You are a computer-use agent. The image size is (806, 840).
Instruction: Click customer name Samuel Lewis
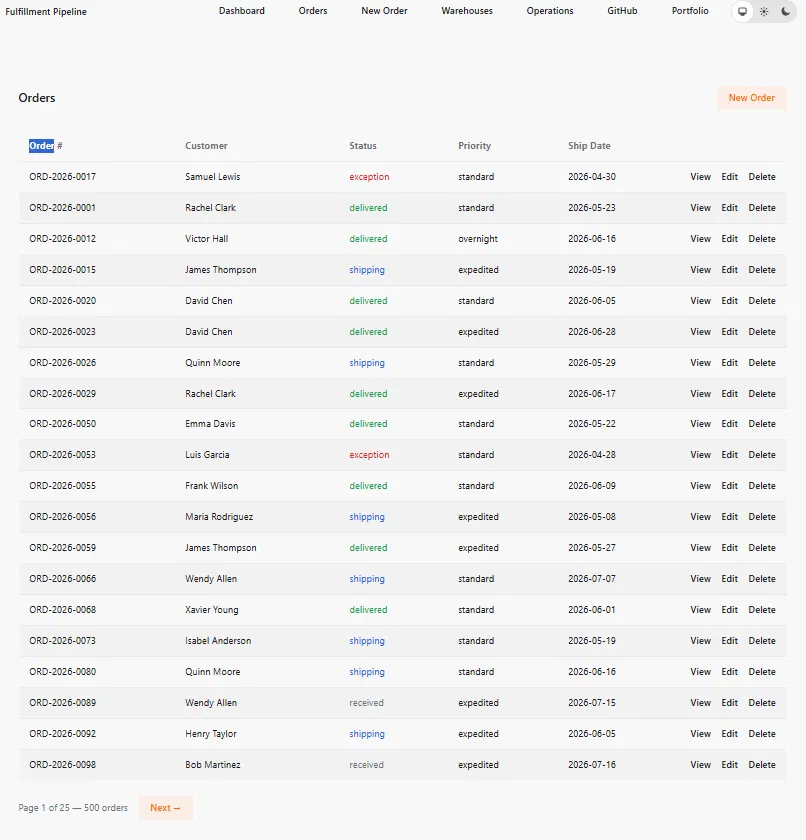point(213,177)
